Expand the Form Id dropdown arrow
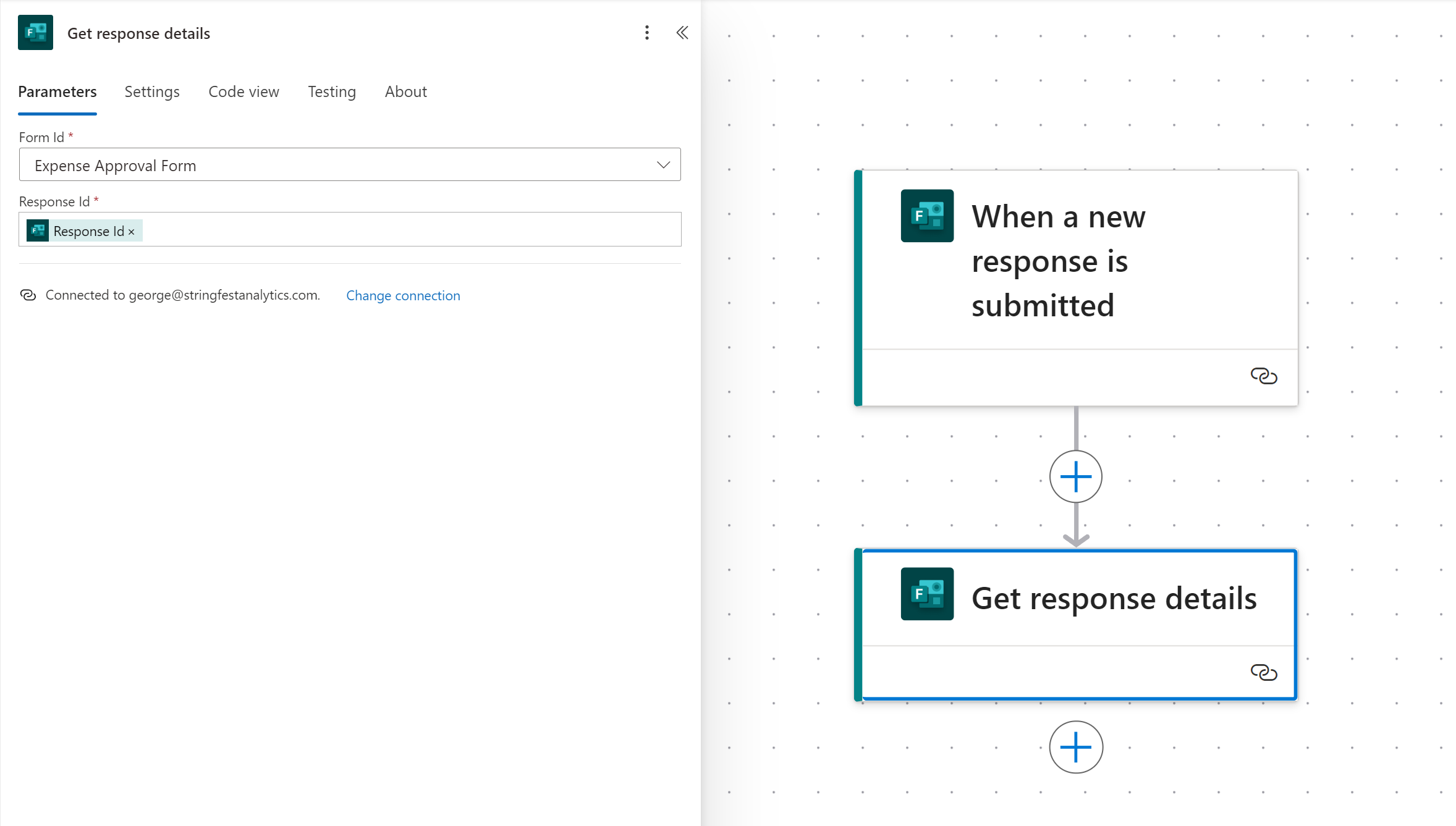This screenshot has width=1456, height=826. tap(663, 165)
